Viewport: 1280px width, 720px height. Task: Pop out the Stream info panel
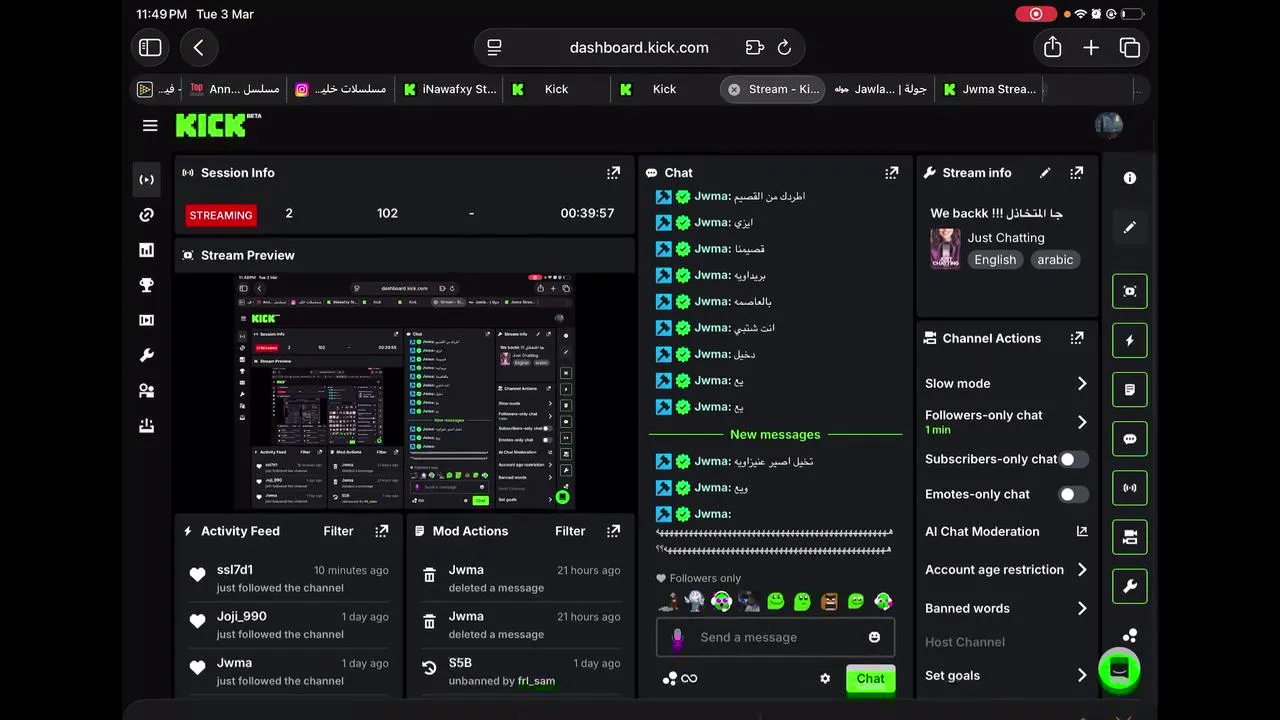[x=1076, y=173]
